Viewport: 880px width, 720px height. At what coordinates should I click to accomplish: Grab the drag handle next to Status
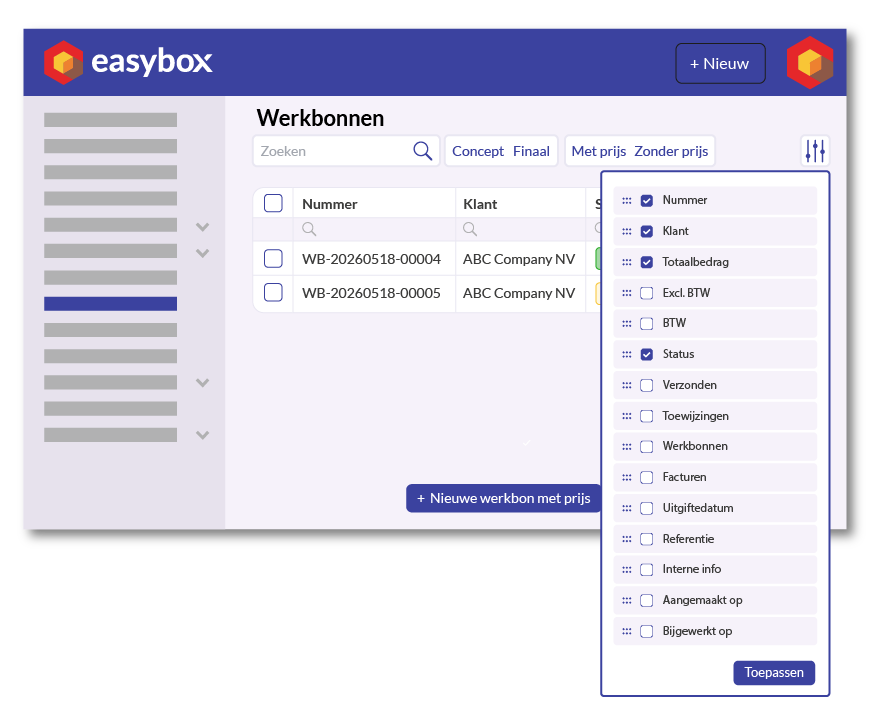[x=627, y=355]
